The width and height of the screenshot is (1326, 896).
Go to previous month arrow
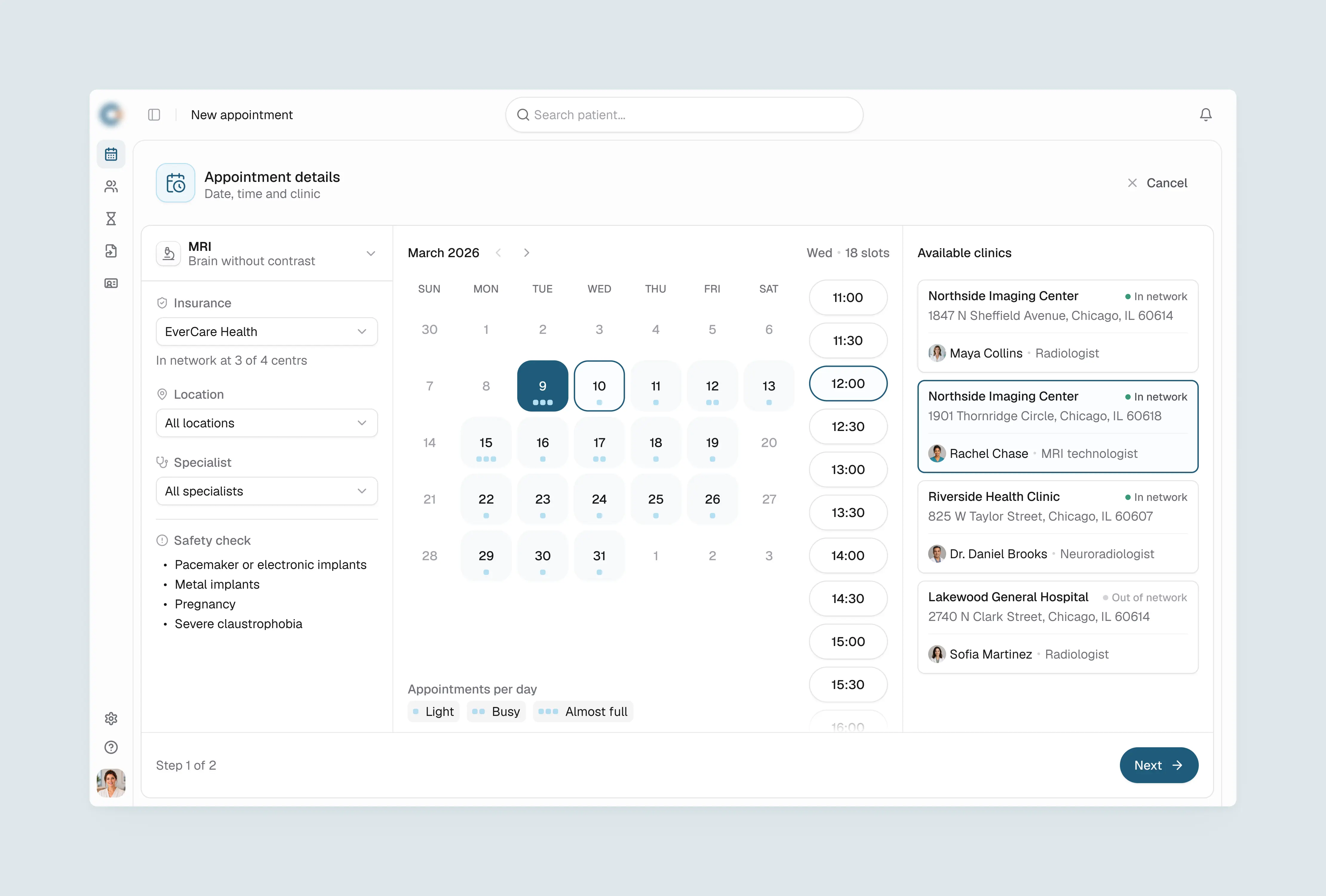(499, 253)
